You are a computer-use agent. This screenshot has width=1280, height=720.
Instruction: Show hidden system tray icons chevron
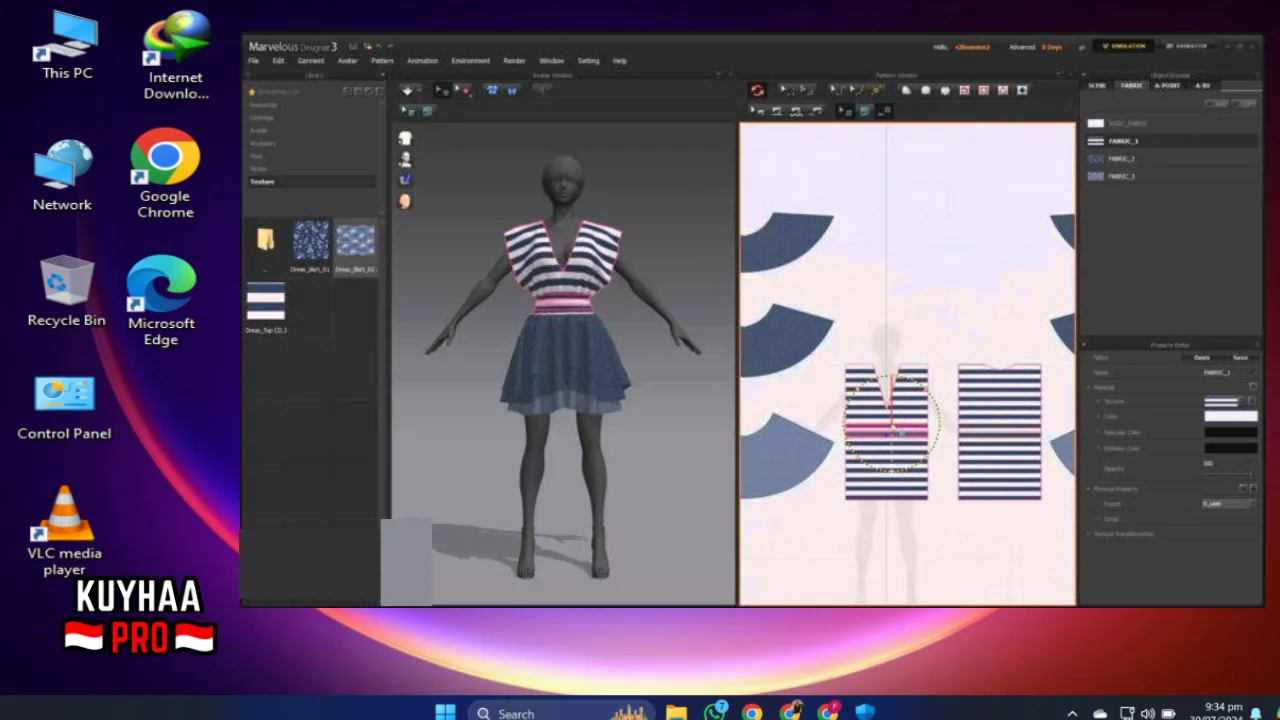click(x=1073, y=713)
